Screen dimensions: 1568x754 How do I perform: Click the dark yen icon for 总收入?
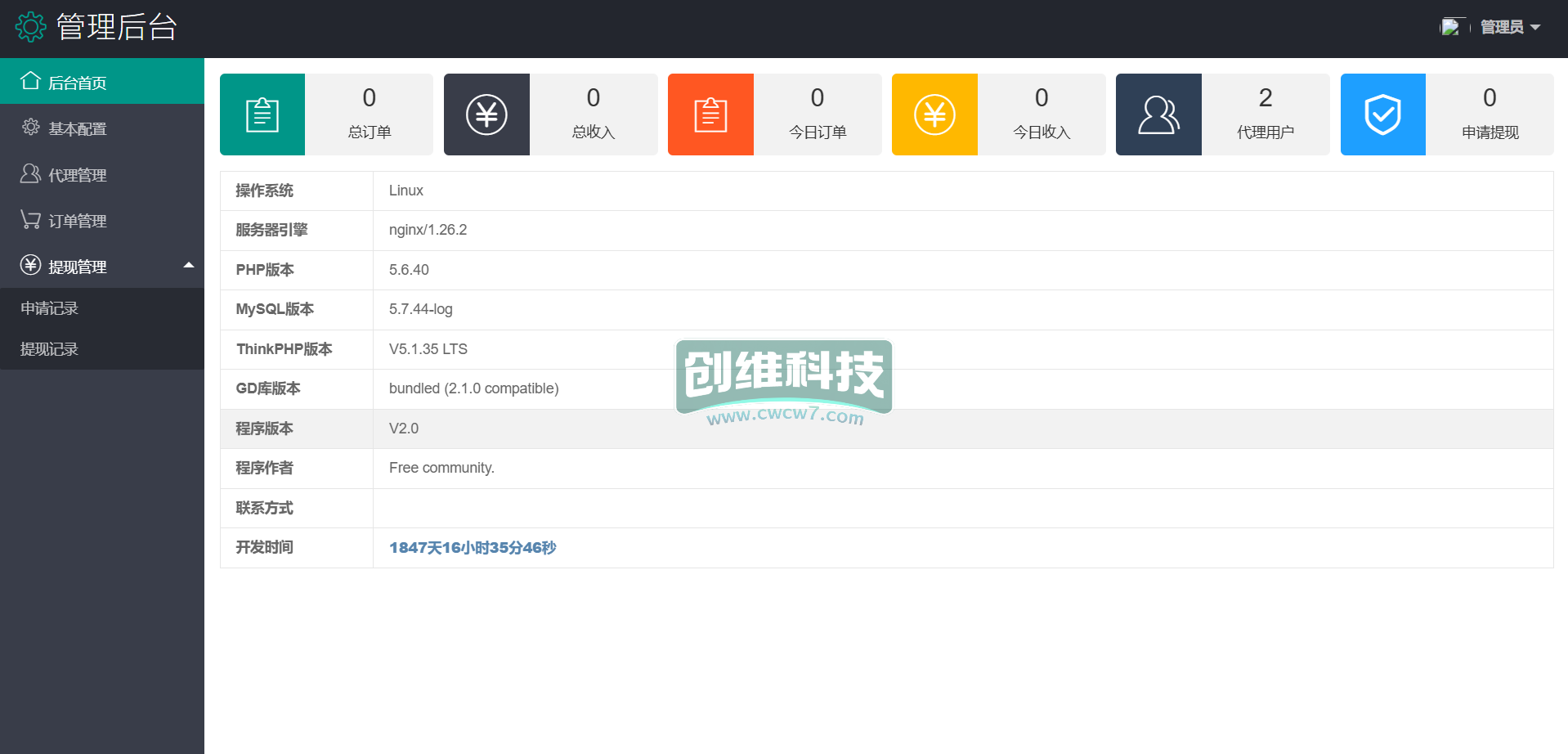click(486, 114)
